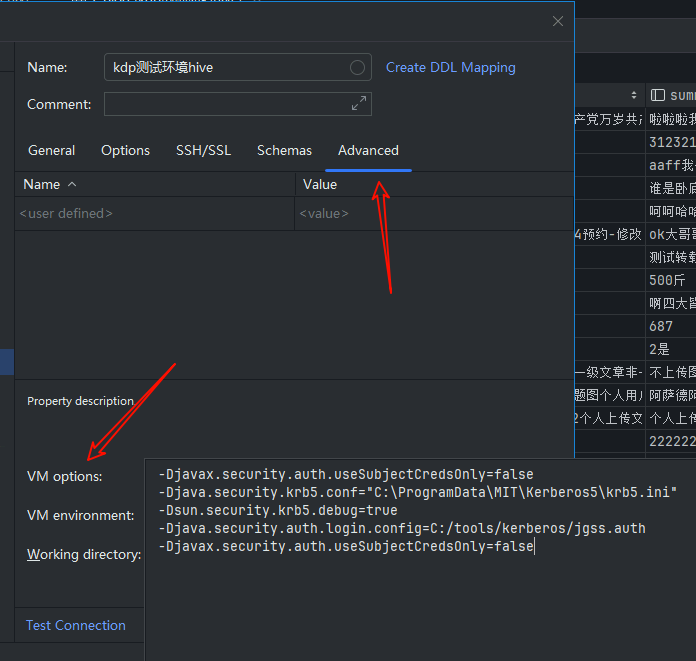Click Test Connection link
The width and height of the screenshot is (696, 661).
tap(76, 625)
